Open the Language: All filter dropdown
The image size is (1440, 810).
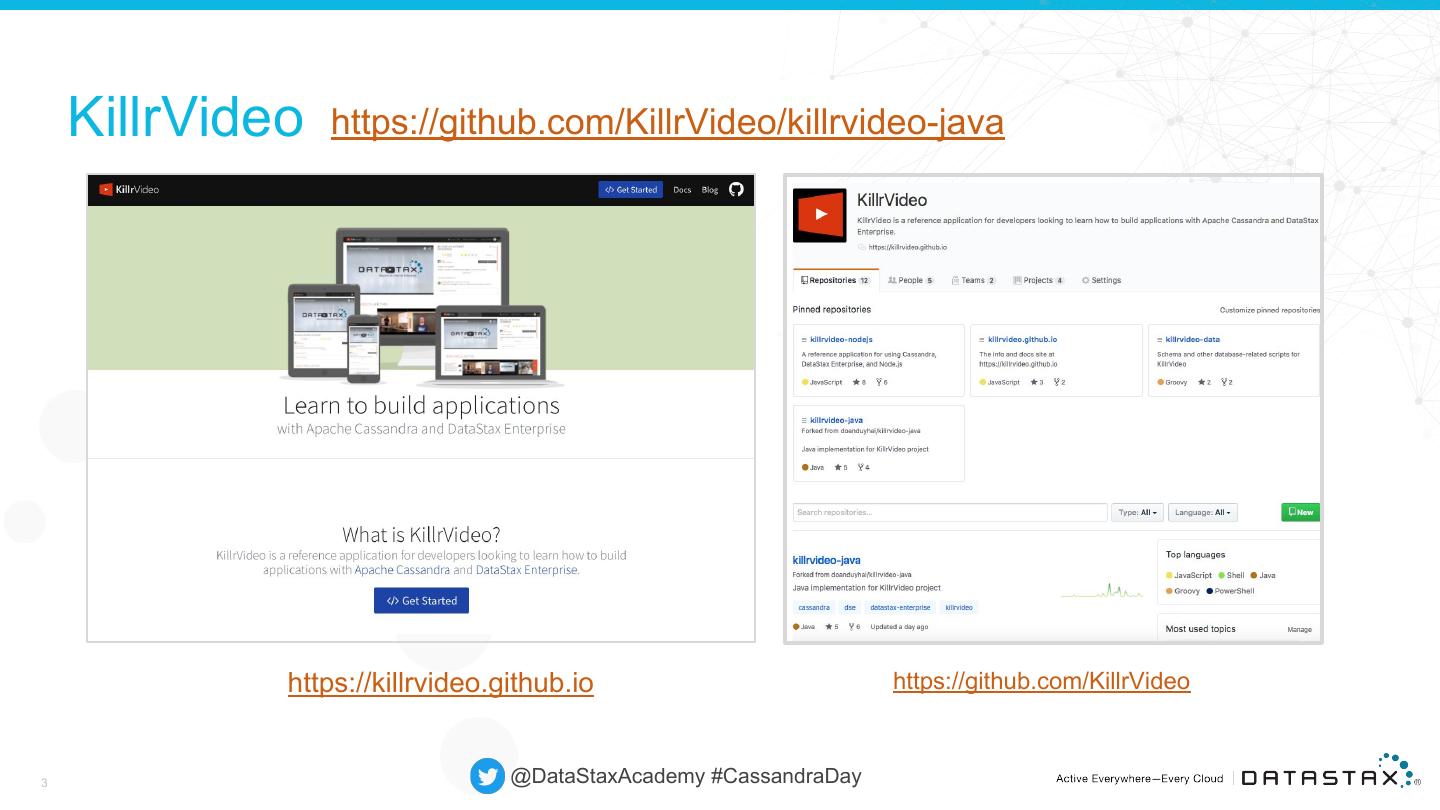click(x=1203, y=512)
